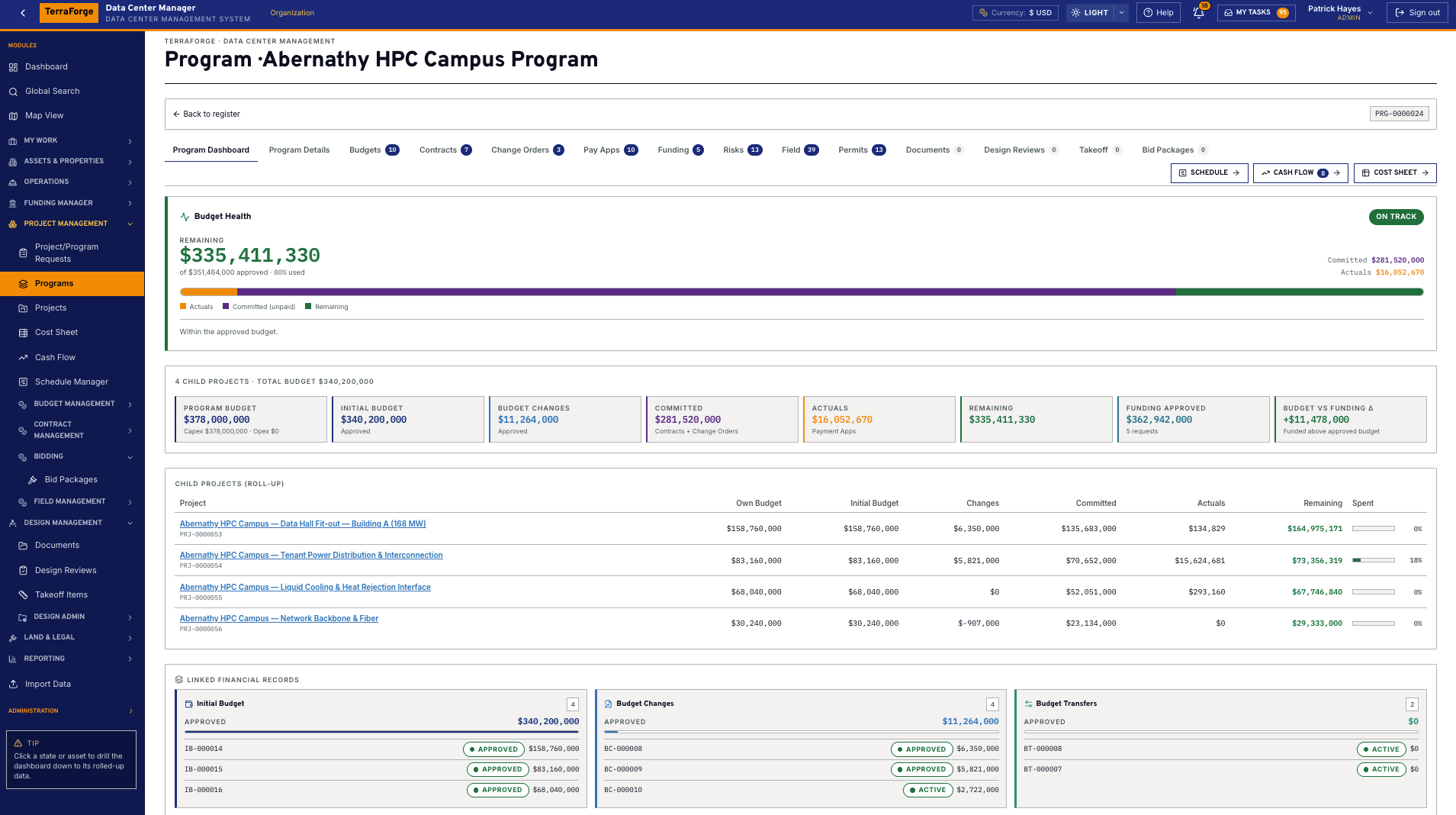The height and width of the screenshot is (815, 1456).
Task: Click the Documents folder icon in sidebar
Action: [x=23, y=546]
